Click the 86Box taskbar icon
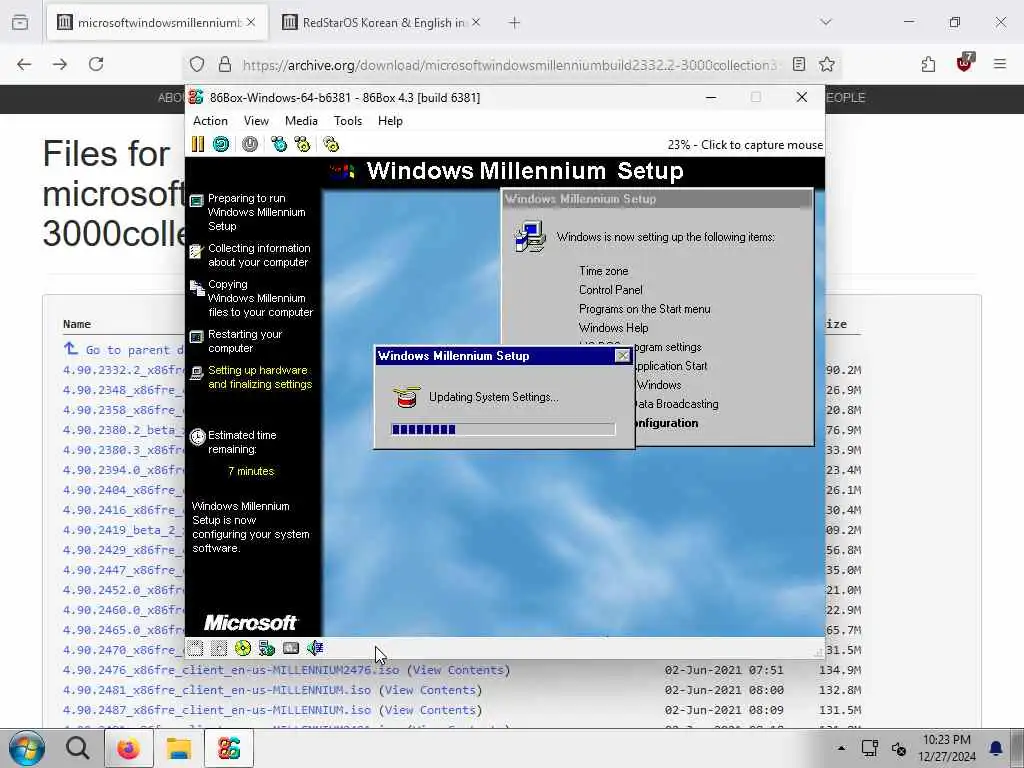1024x768 pixels. pos(229,748)
